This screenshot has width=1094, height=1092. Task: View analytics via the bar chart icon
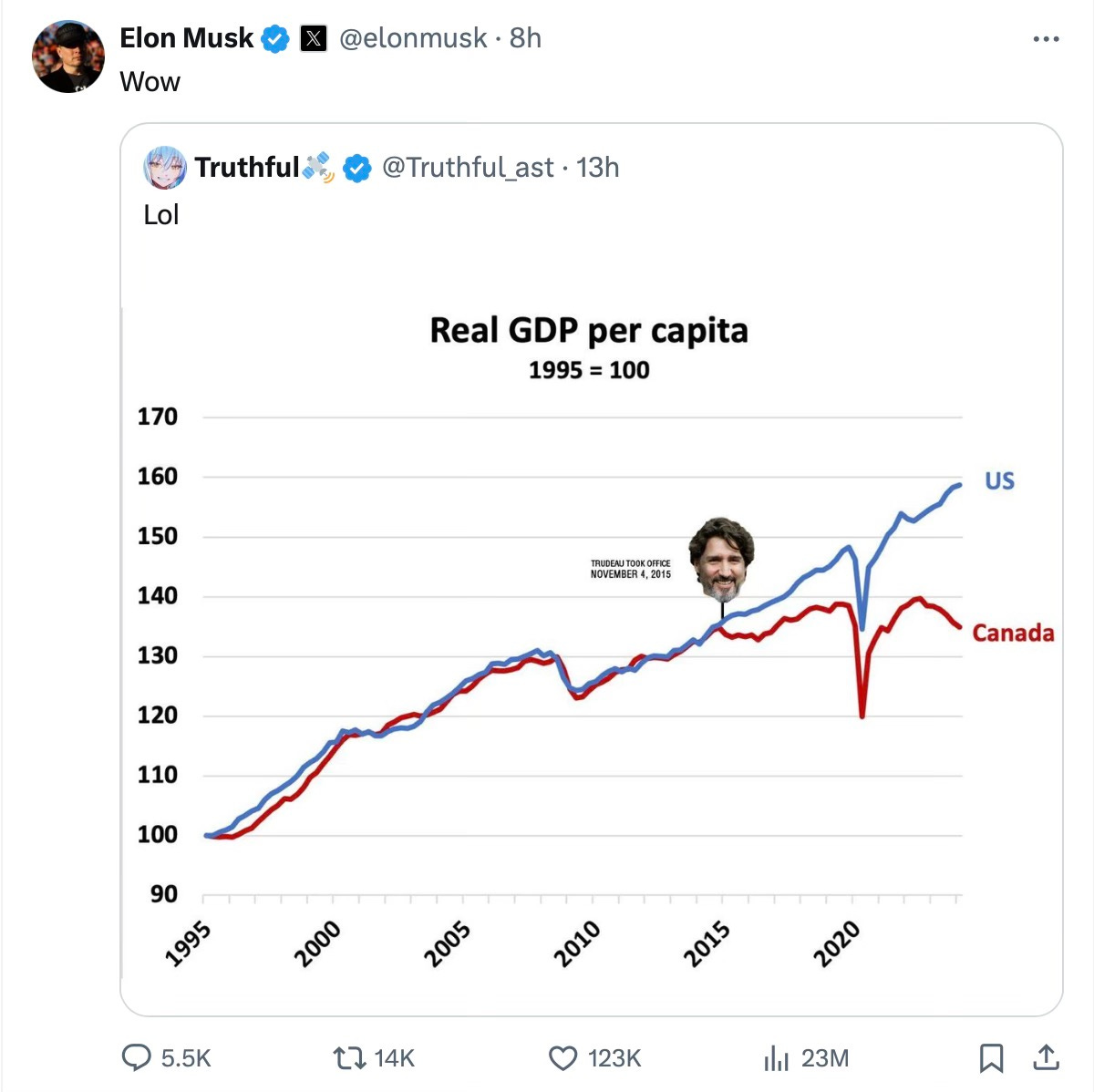pyautogui.click(x=776, y=1058)
